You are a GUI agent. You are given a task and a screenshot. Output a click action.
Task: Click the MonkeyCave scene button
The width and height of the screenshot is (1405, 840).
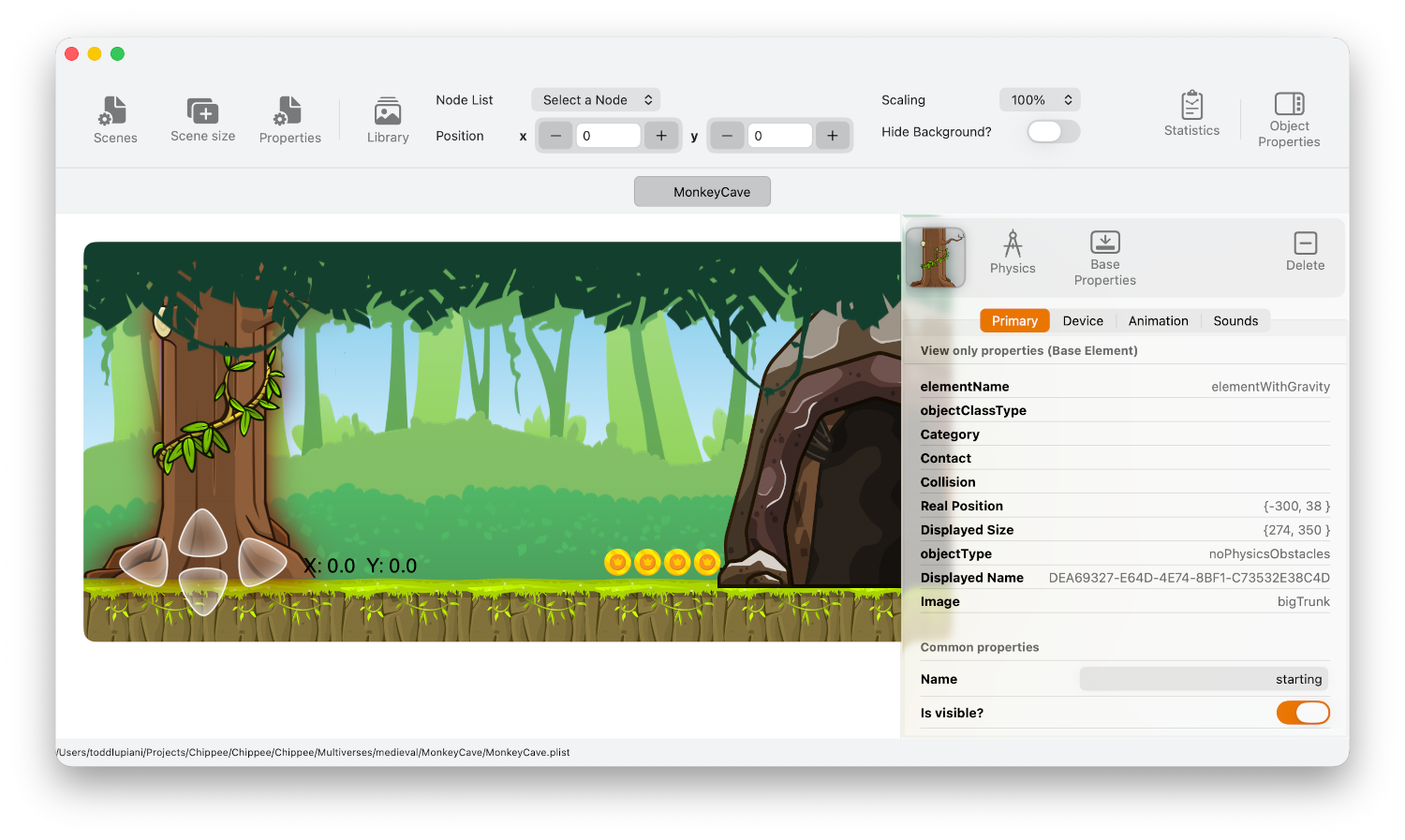pyautogui.click(x=702, y=192)
